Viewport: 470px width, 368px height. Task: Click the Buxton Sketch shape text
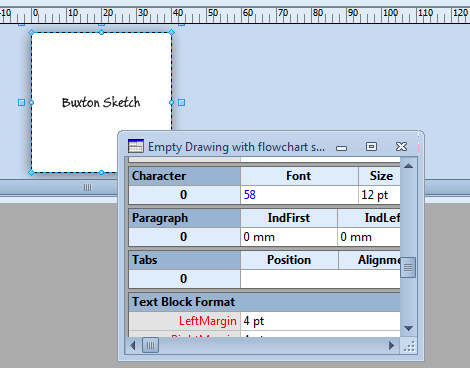pyautogui.click(x=101, y=102)
